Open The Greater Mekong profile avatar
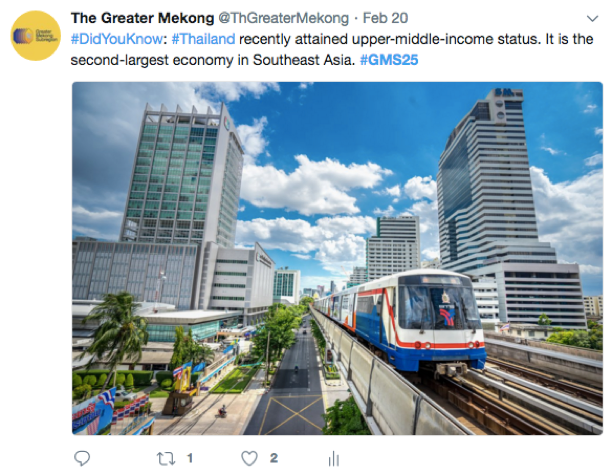 click(x=36, y=36)
